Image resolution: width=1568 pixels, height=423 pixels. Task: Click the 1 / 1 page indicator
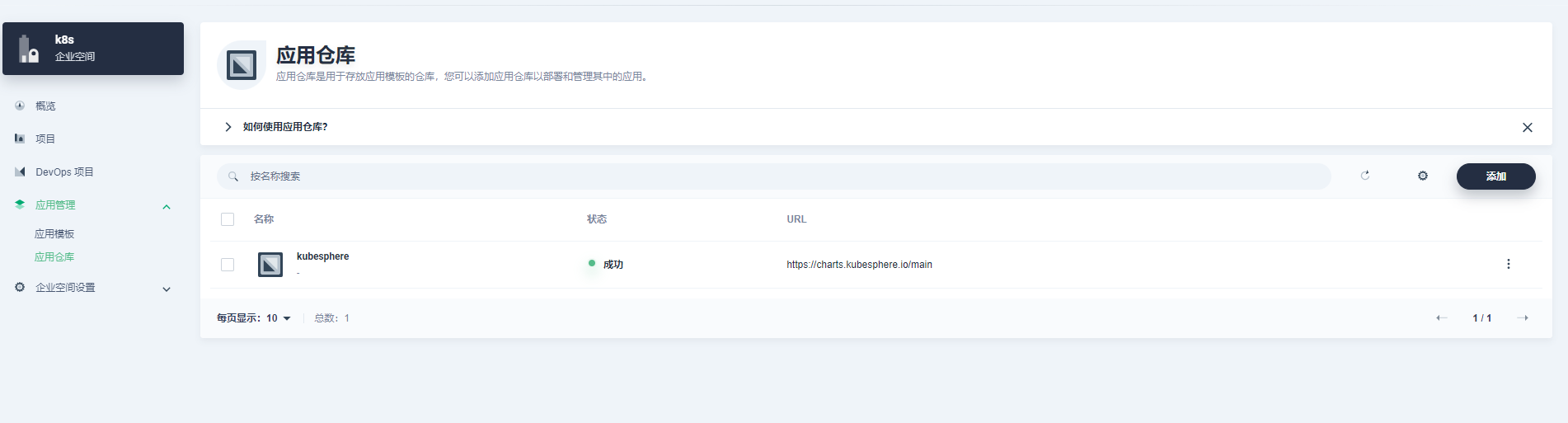(x=1482, y=318)
